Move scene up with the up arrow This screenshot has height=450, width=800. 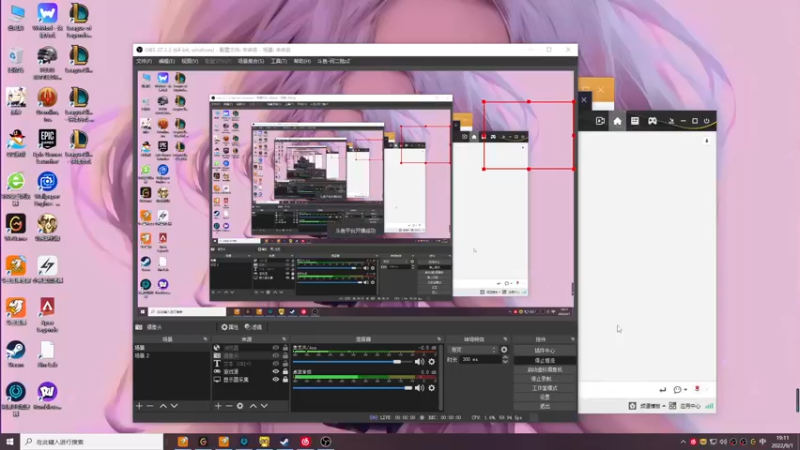tap(163, 406)
